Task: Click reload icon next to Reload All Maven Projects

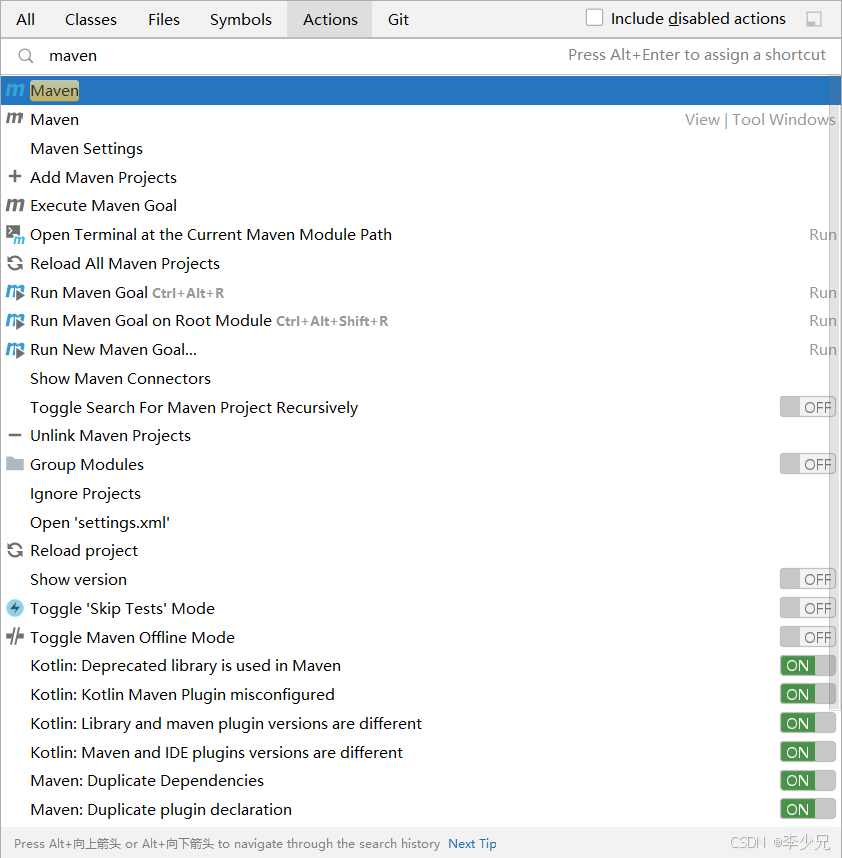Action: 15,263
